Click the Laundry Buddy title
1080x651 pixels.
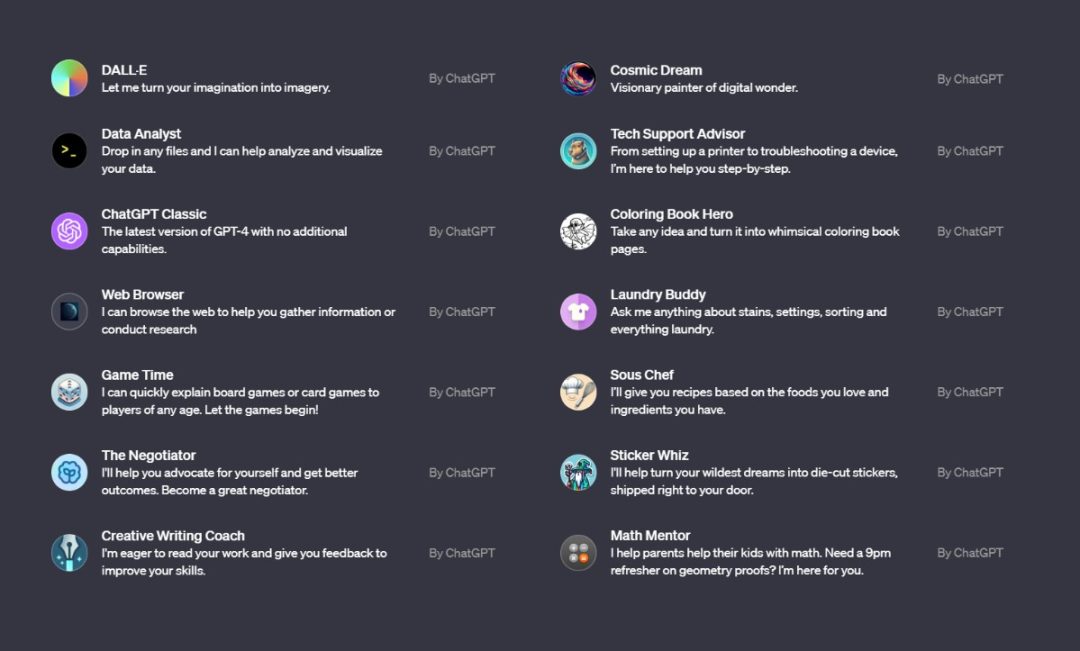pos(658,295)
